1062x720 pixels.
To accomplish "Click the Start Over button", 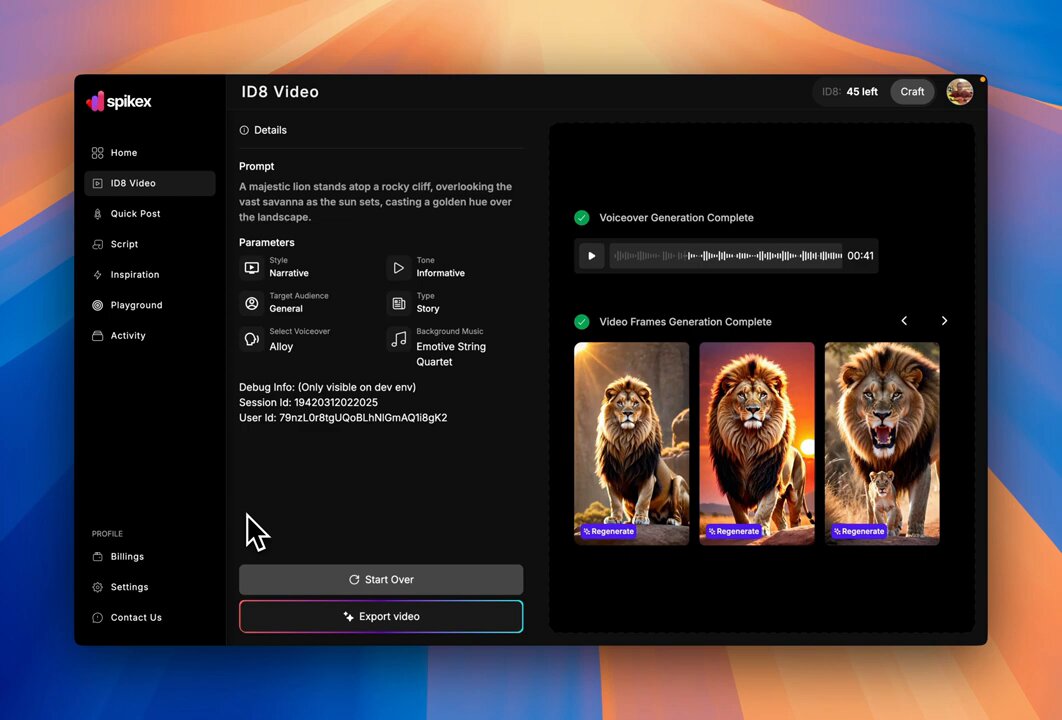I will (x=381, y=580).
